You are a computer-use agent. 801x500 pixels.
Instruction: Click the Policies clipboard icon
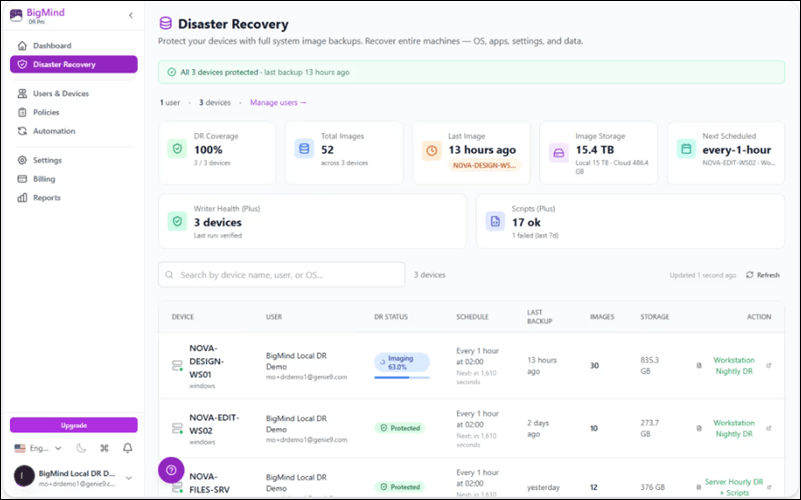[x=22, y=112]
